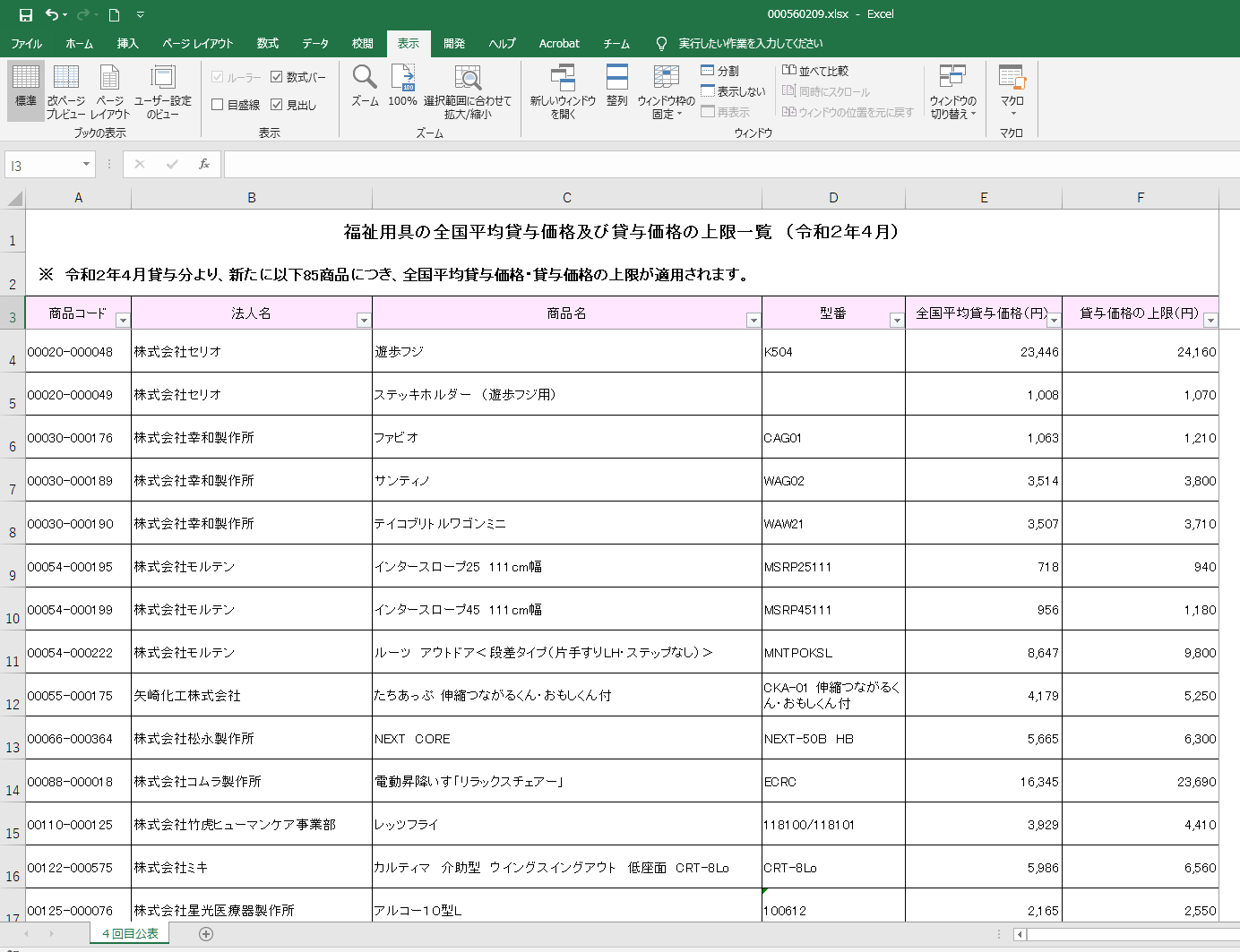Image resolution: width=1240 pixels, height=952 pixels.
Task: Select column E header
Action: click(984, 198)
